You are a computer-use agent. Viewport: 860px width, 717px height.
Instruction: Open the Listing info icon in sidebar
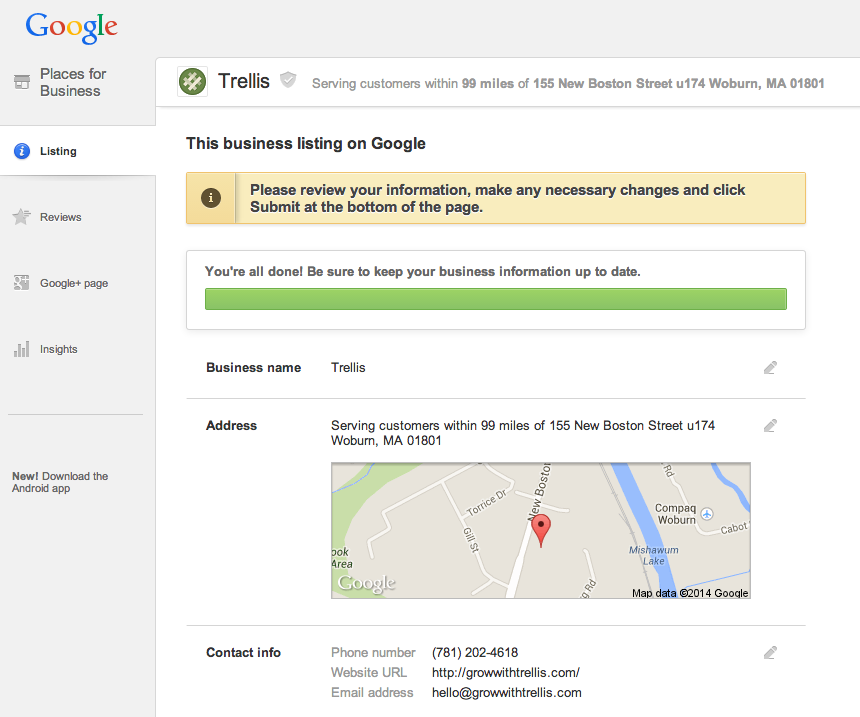pyautogui.click(x=20, y=151)
